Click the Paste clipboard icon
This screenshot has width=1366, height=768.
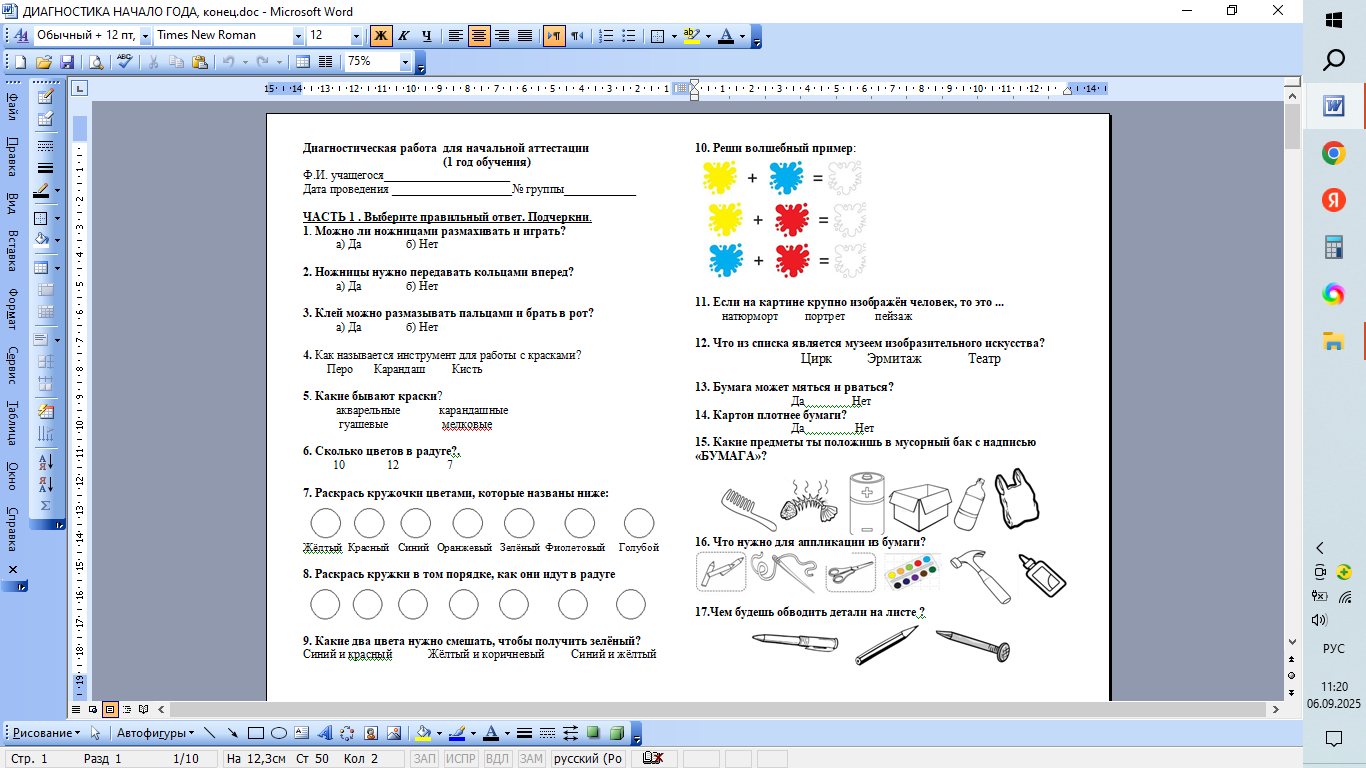point(199,62)
